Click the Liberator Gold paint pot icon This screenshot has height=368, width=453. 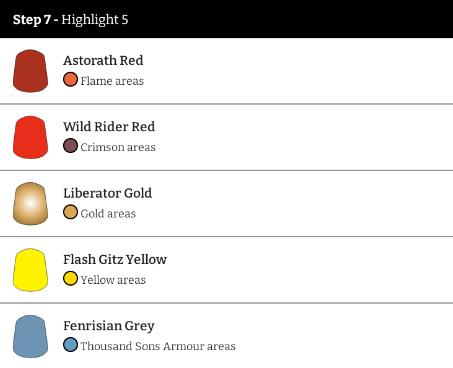tap(30, 203)
